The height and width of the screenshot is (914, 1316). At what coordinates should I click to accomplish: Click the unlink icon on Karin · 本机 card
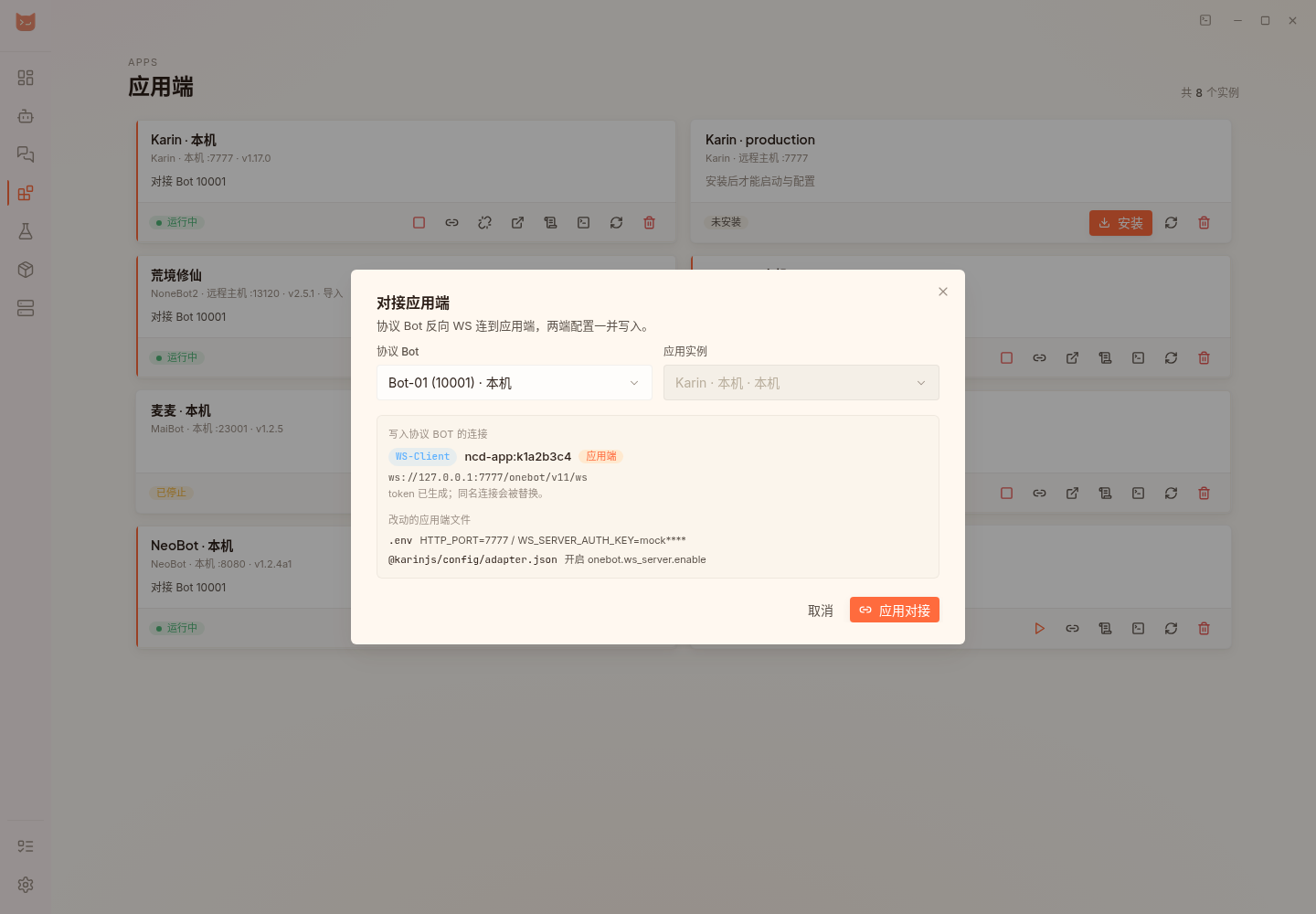[485, 223]
